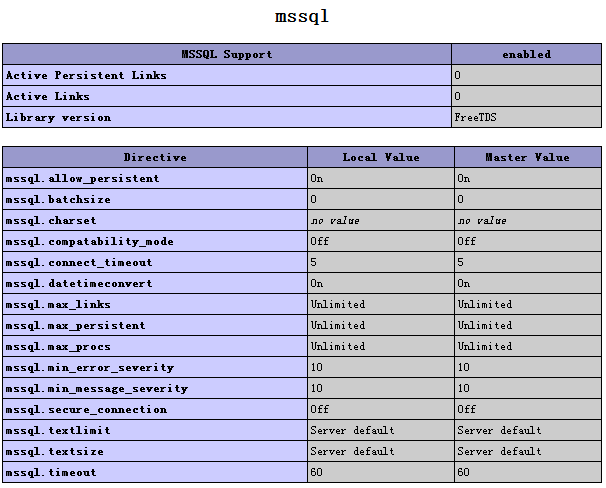
Task: Select the mssql.allow_persistent directive cell
Action: pos(155,178)
